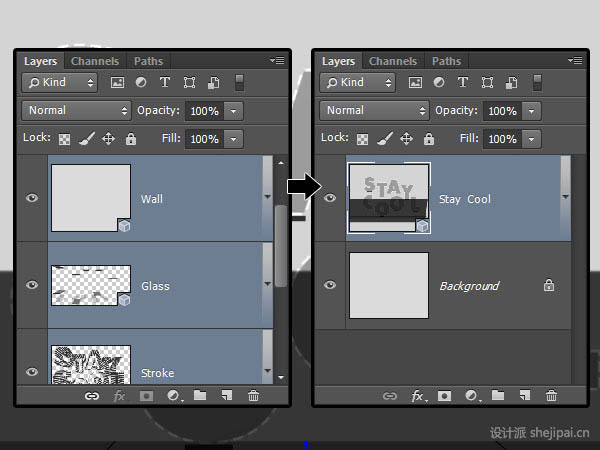Hide the Background layer
Screen dimensions: 600x450
coord(330,285)
